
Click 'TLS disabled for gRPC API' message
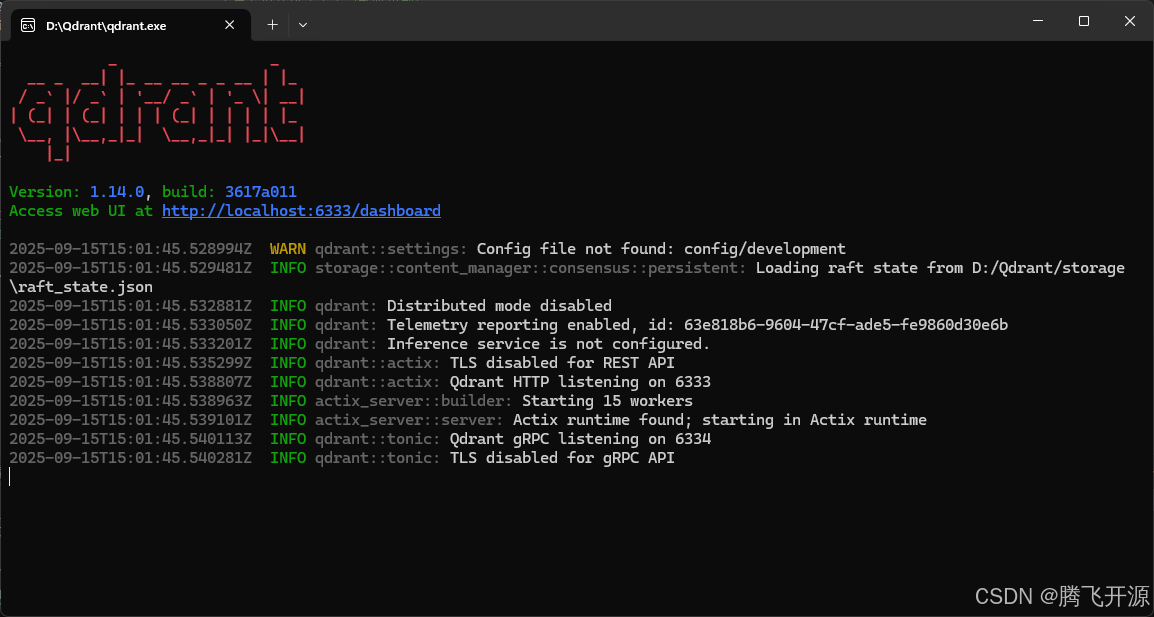pos(562,458)
